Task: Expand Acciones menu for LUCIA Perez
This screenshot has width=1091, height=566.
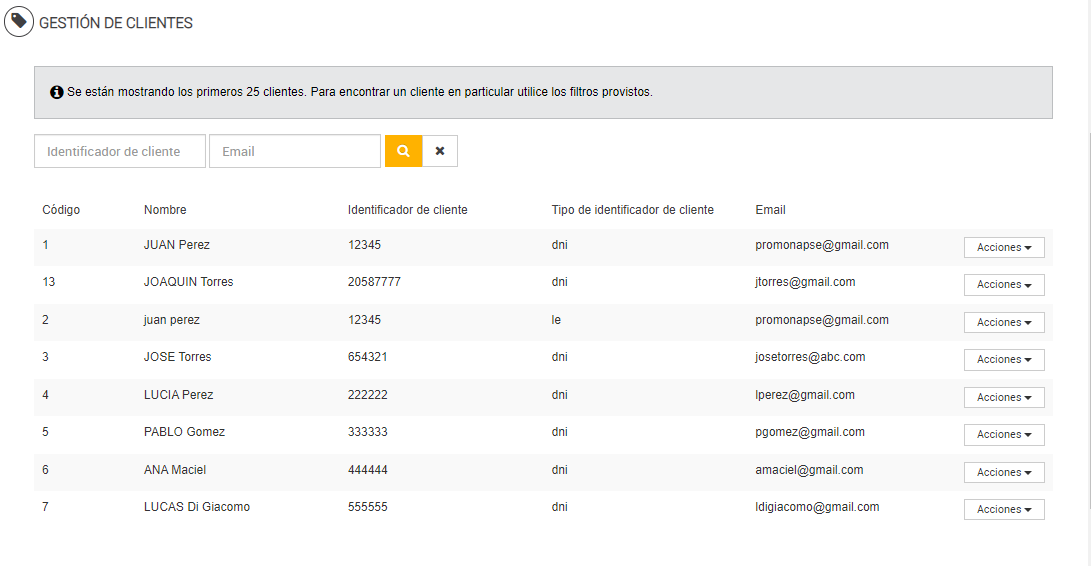Action: point(1004,397)
